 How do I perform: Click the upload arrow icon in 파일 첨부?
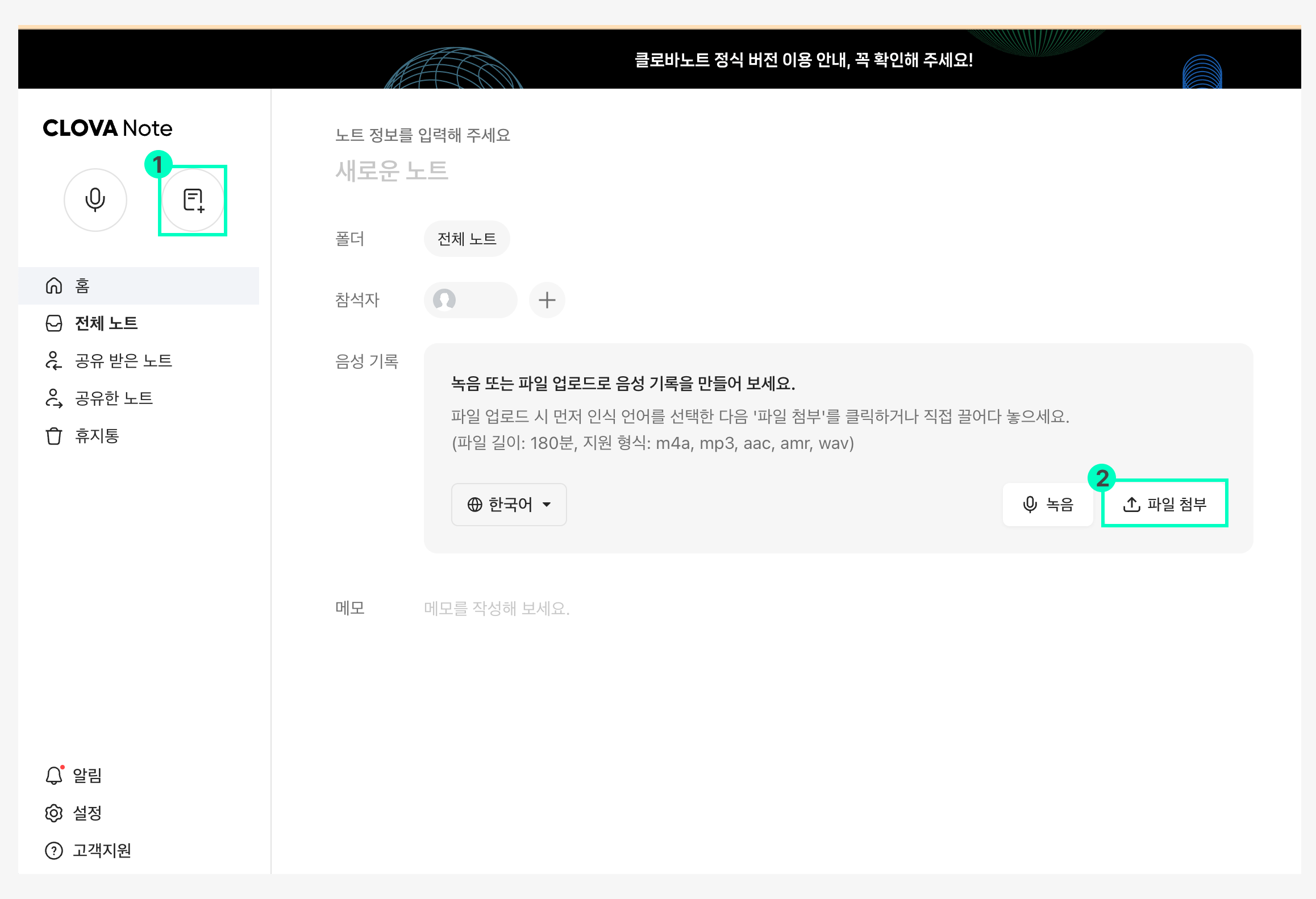pos(1131,505)
